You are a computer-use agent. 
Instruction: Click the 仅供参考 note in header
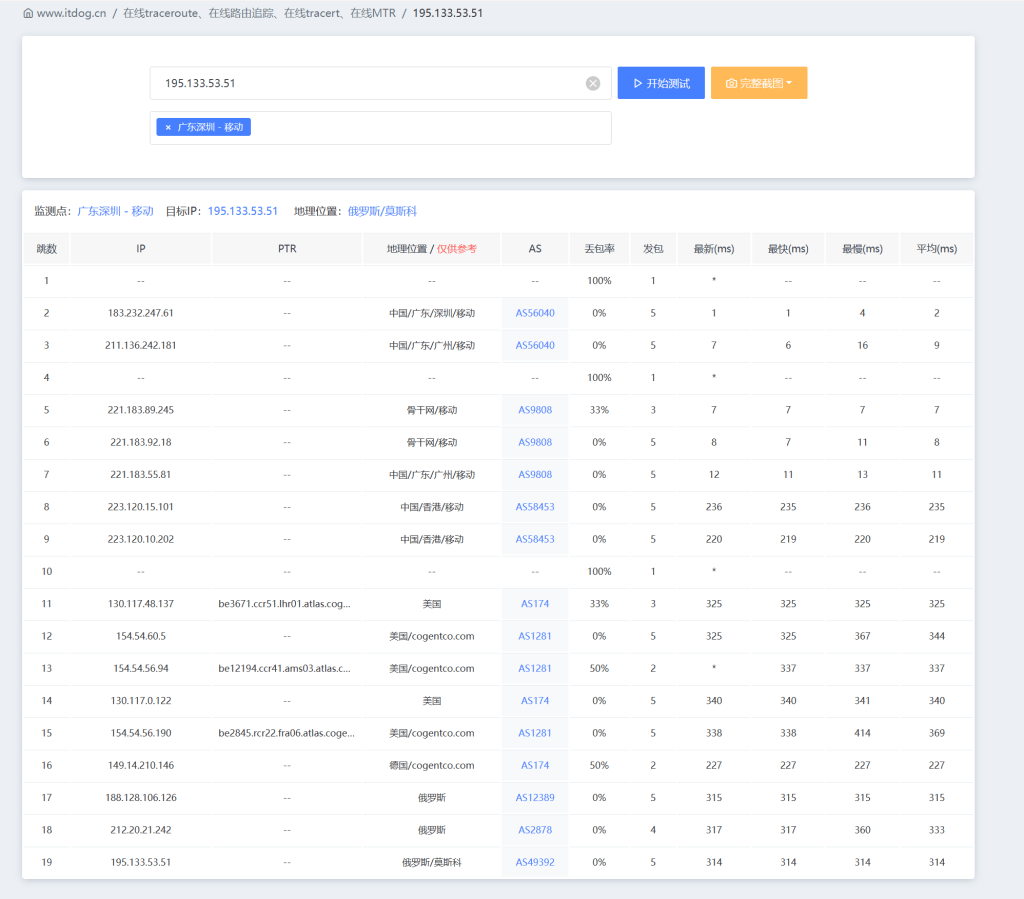(456, 249)
